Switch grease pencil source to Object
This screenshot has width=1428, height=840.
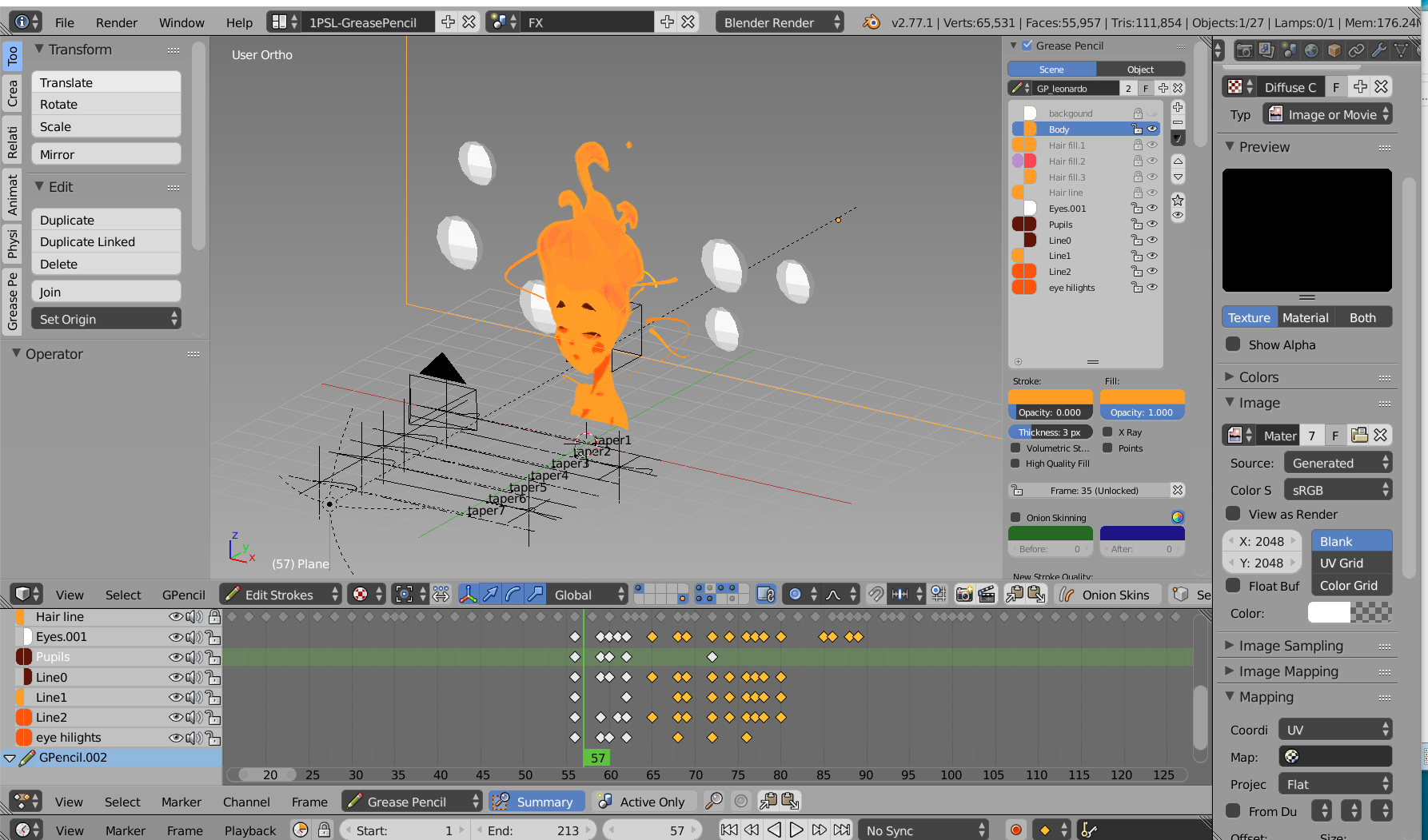(x=1140, y=70)
